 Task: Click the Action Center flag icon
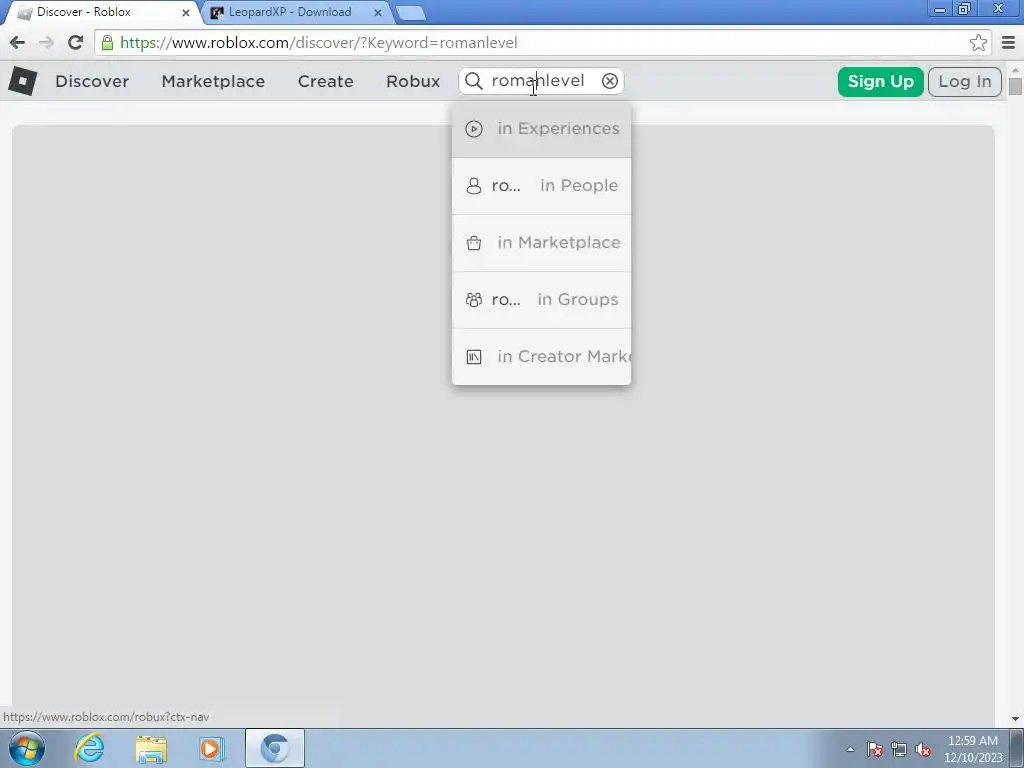pos(874,749)
